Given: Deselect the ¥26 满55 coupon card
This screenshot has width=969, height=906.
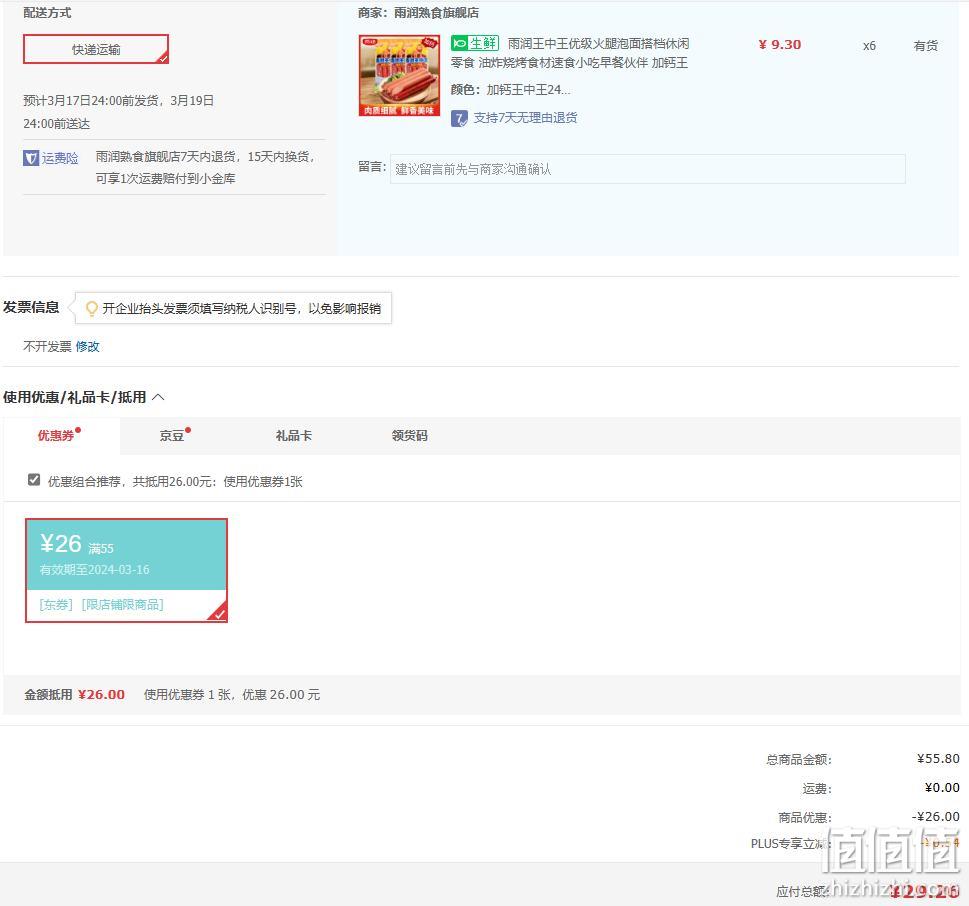Looking at the screenshot, I should coord(126,570).
